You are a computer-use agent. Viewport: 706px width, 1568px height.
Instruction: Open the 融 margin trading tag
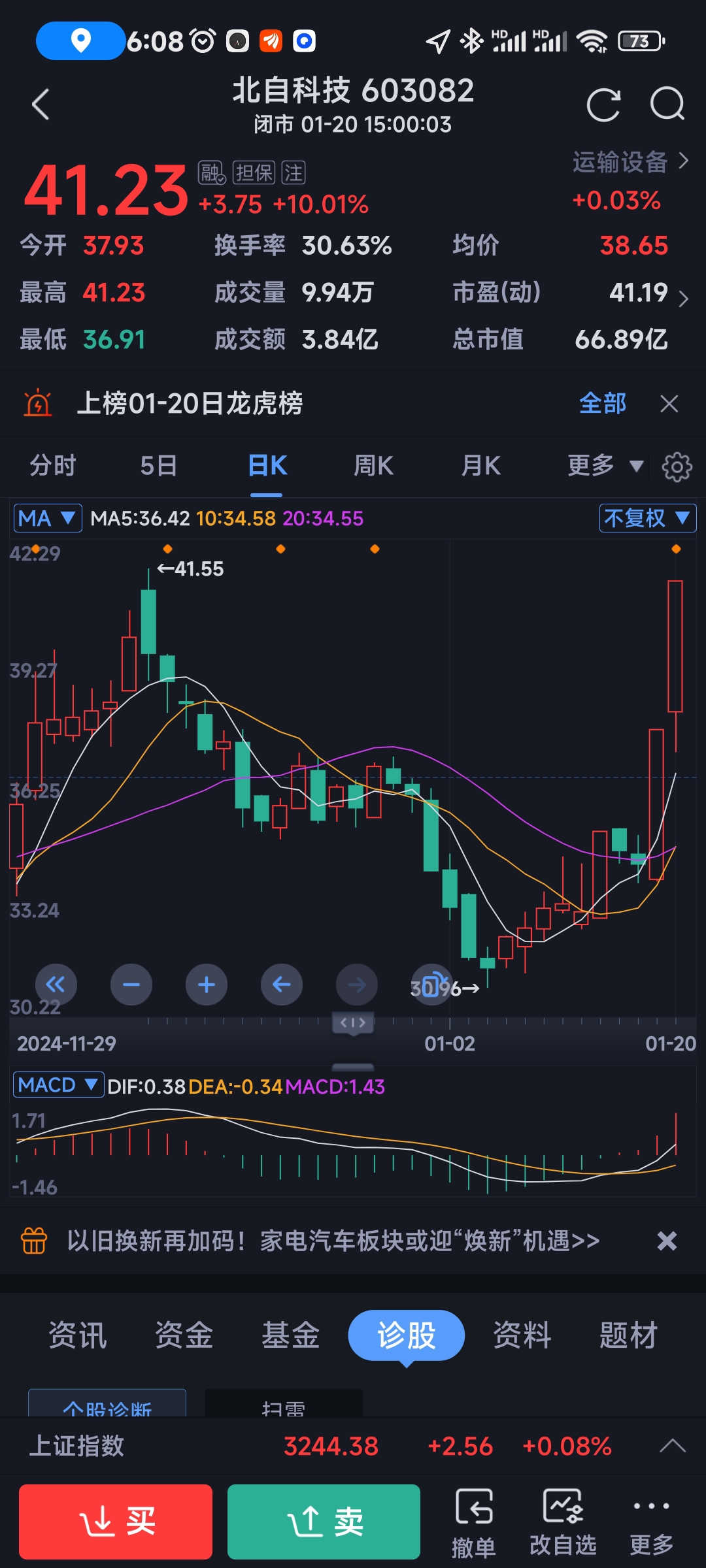coord(212,173)
